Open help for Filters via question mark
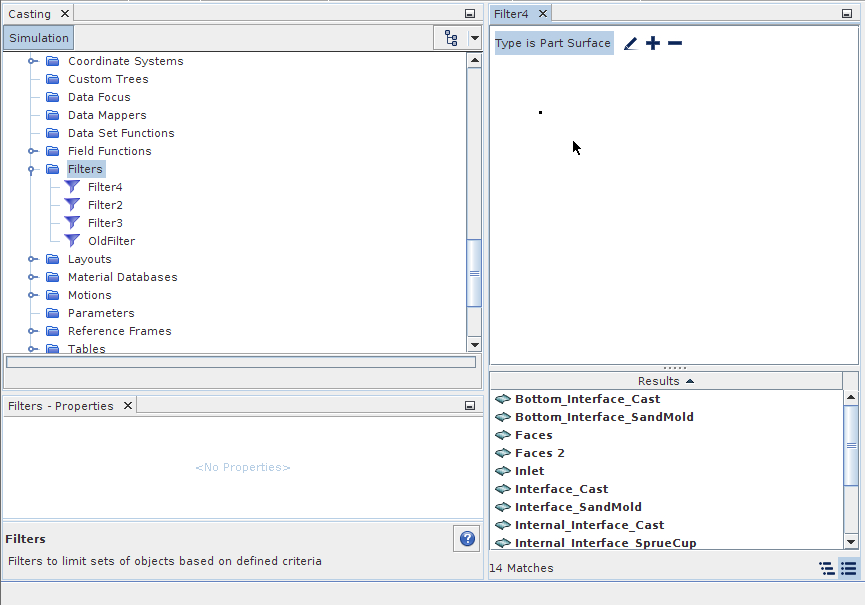This screenshot has width=865, height=605. tap(467, 538)
